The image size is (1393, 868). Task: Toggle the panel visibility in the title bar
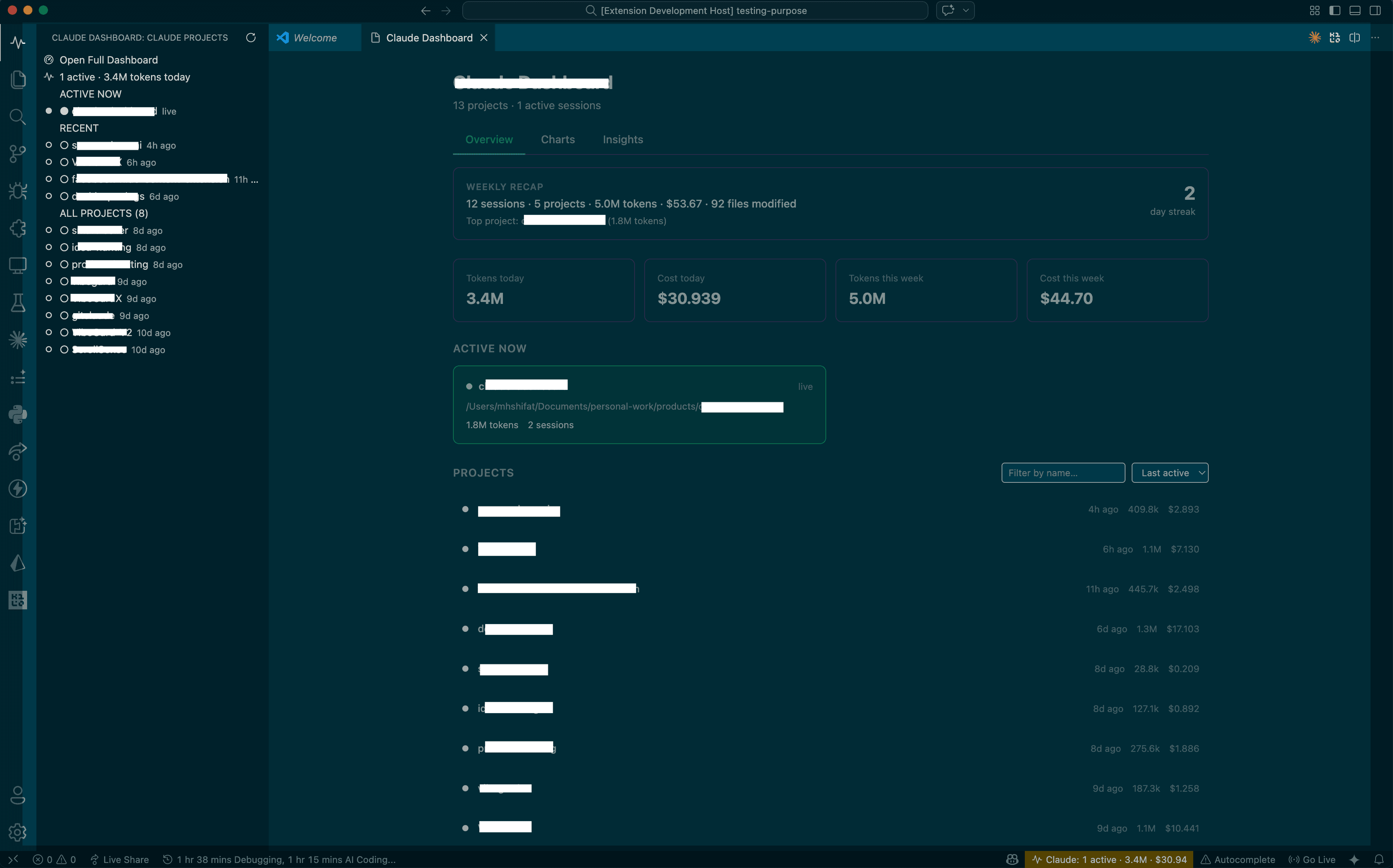point(1355,10)
